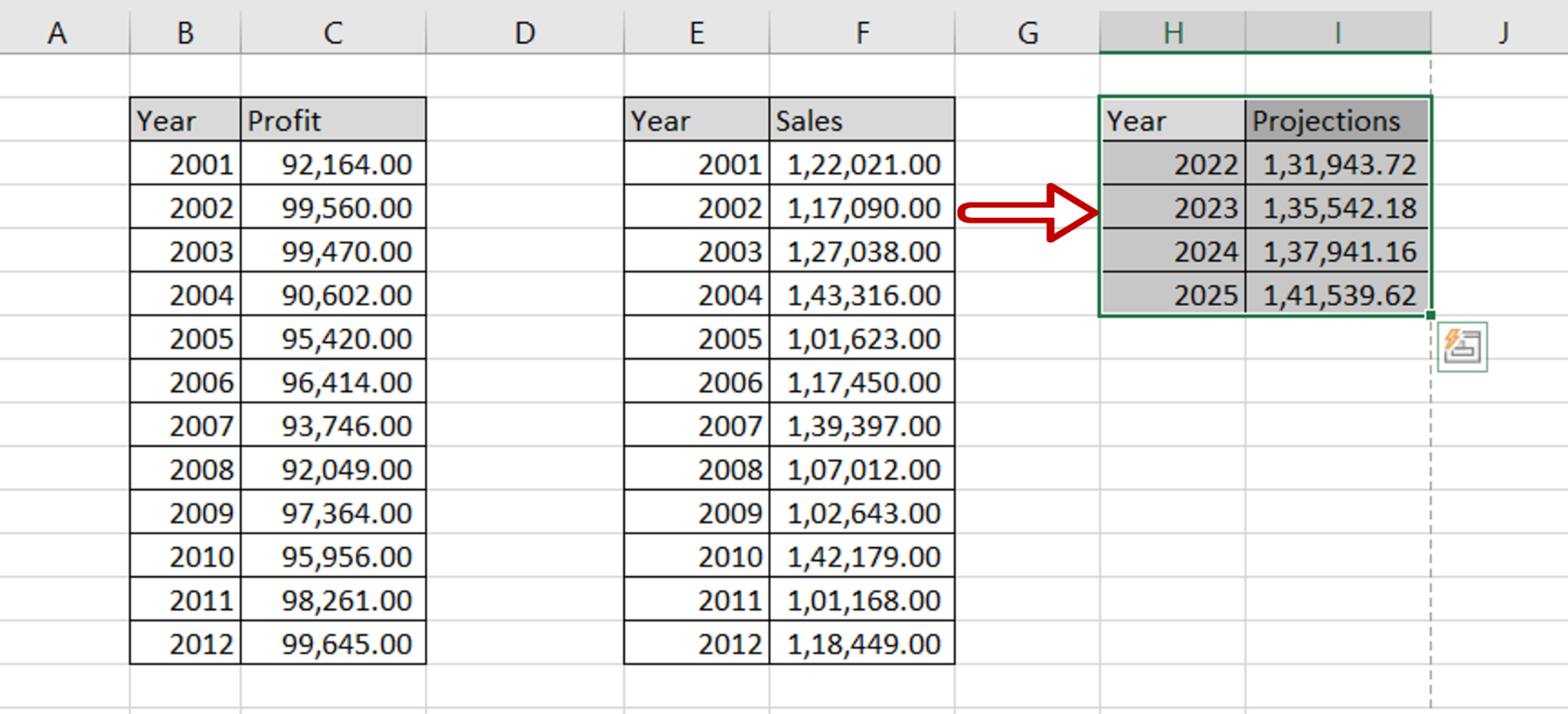Select profit value 92,164.00
Viewport: 1568px width, 714px height.
tap(333, 163)
